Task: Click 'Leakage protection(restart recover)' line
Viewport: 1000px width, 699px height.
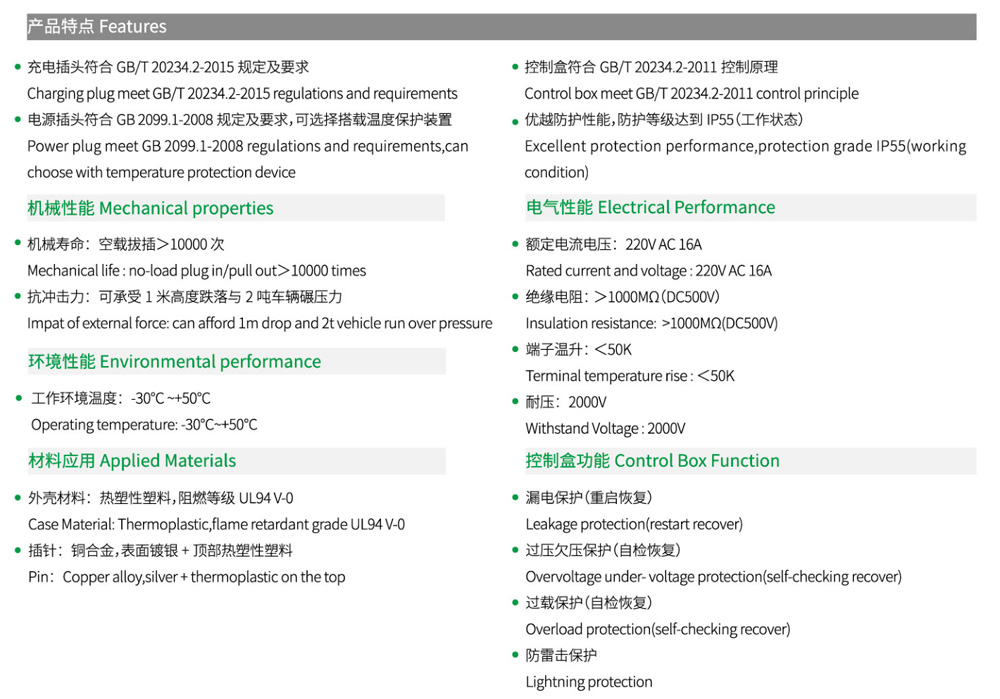Action: point(634,524)
